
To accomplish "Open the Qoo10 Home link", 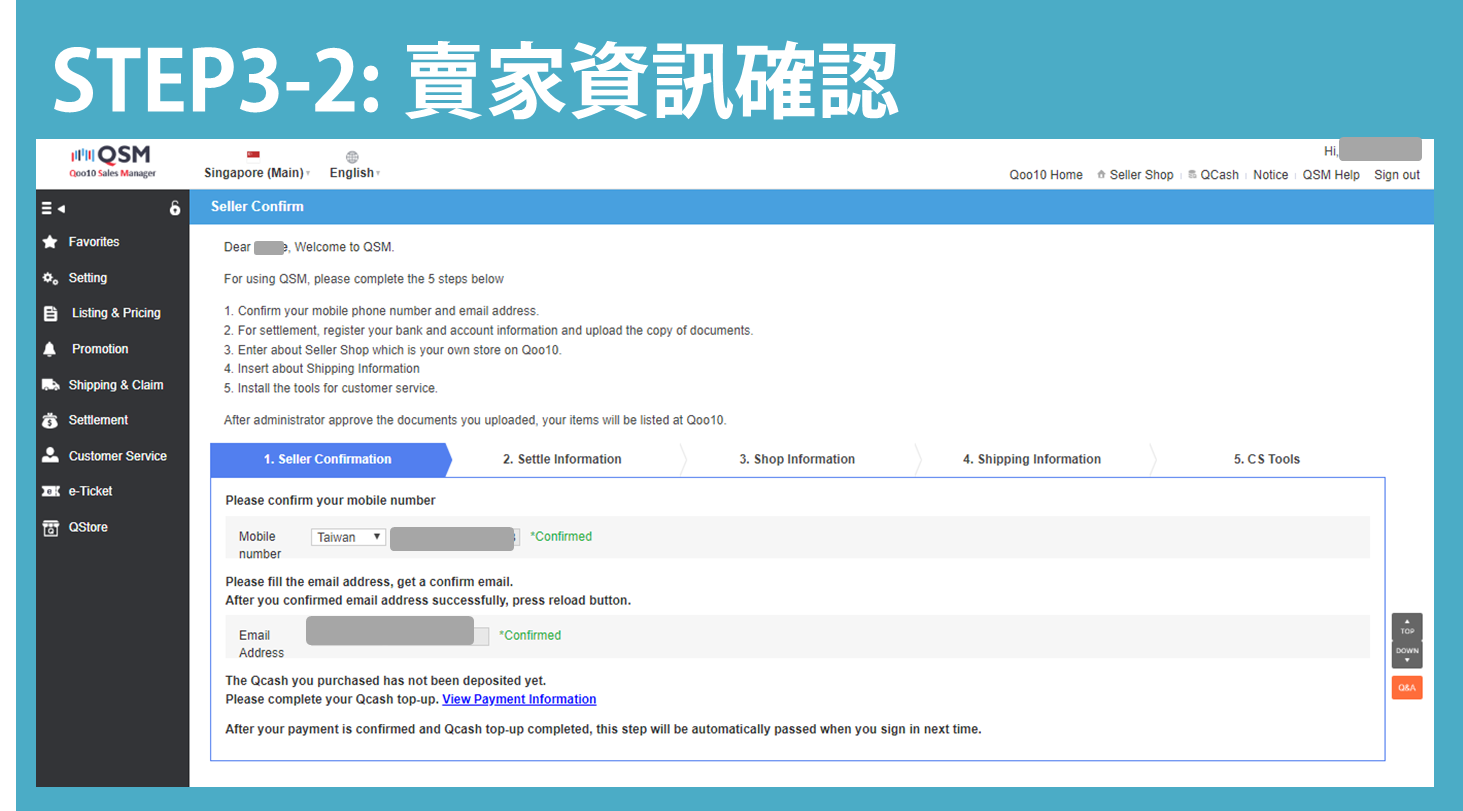I will pyautogui.click(x=1046, y=175).
